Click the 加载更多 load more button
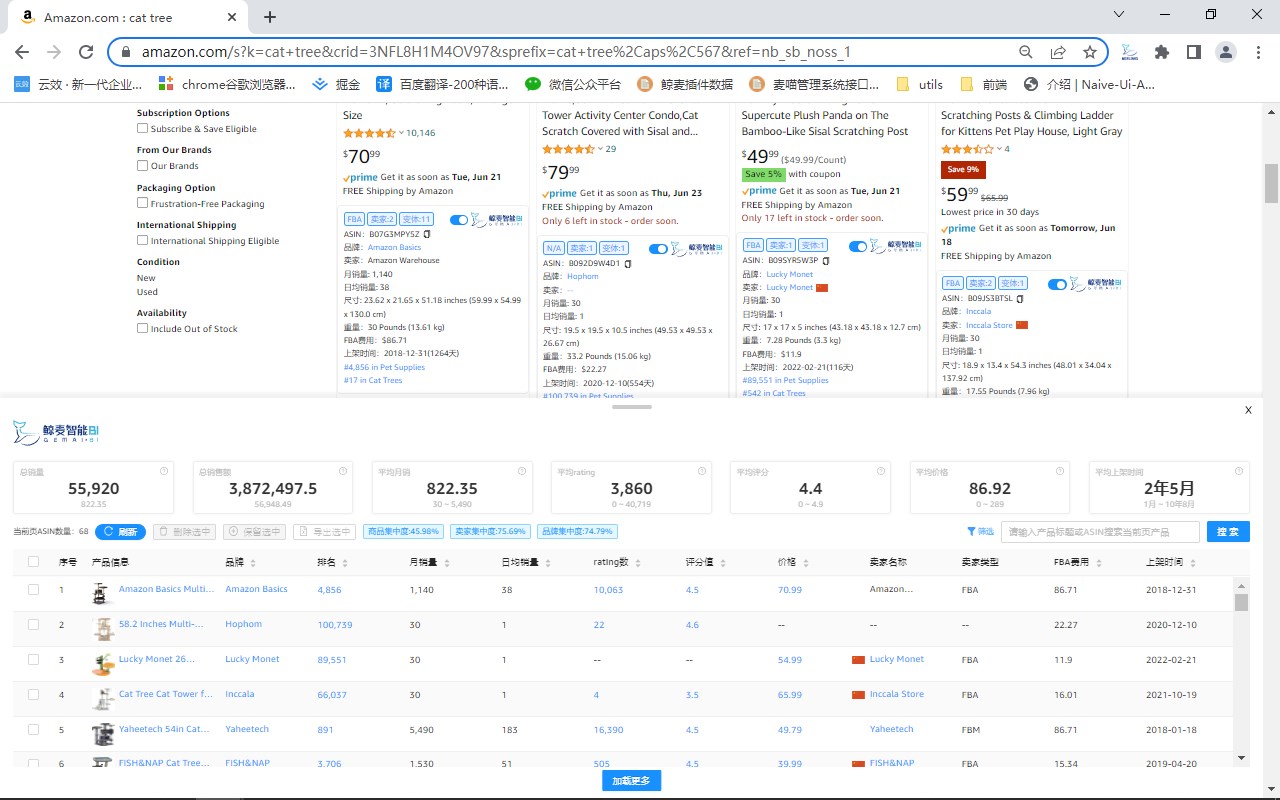The image size is (1280, 800). tap(631, 781)
